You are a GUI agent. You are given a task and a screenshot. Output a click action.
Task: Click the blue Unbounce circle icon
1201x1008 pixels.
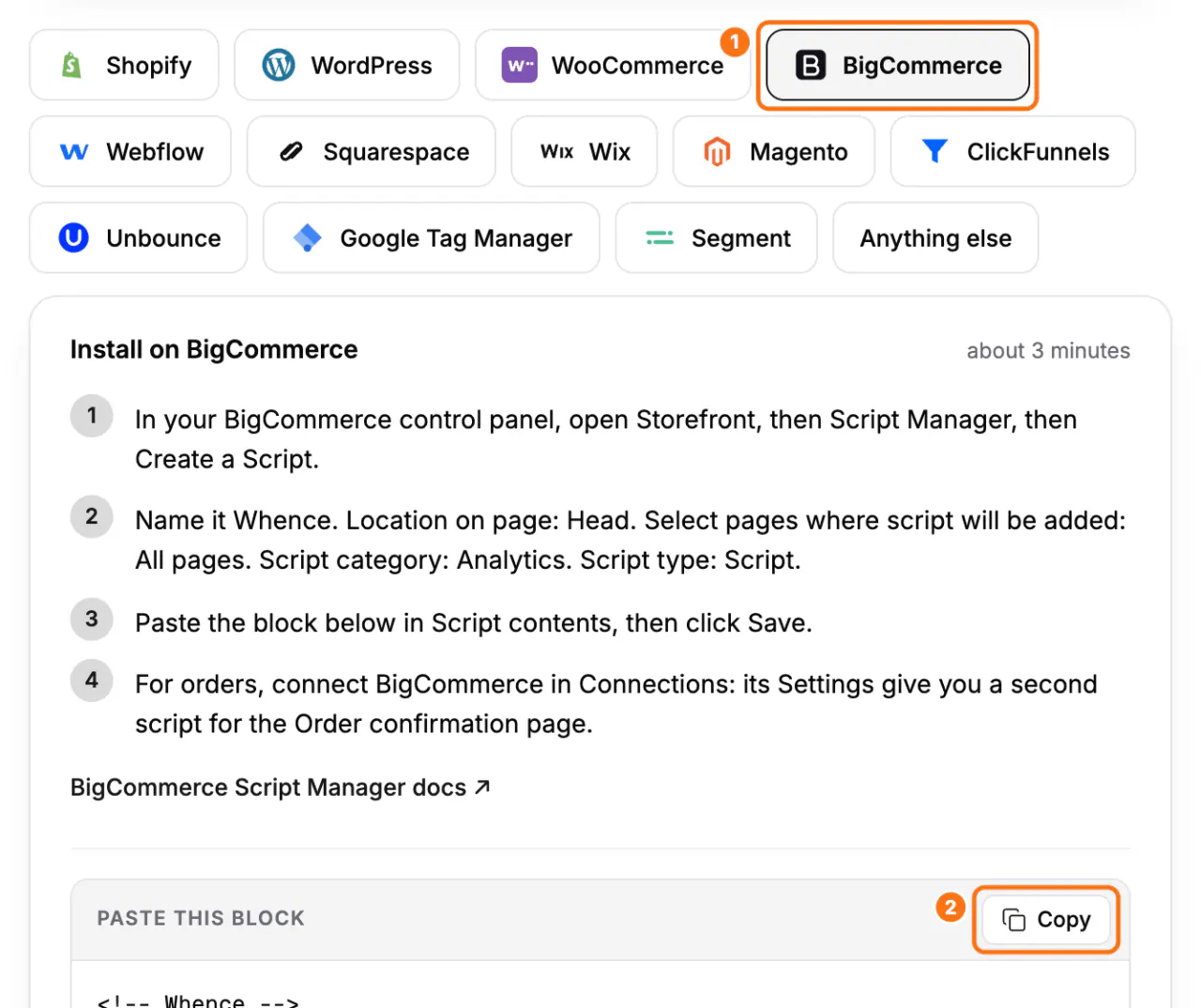[x=74, y=237]
